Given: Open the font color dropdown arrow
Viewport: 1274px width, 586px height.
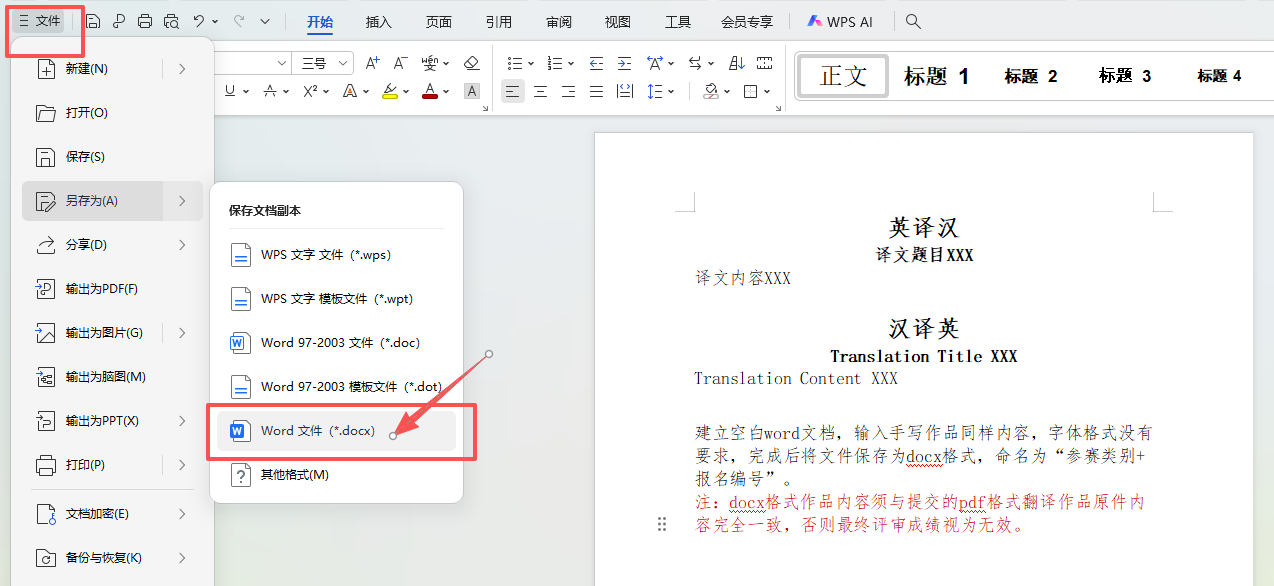Looking at the screenshot, I should pos(447,91).
